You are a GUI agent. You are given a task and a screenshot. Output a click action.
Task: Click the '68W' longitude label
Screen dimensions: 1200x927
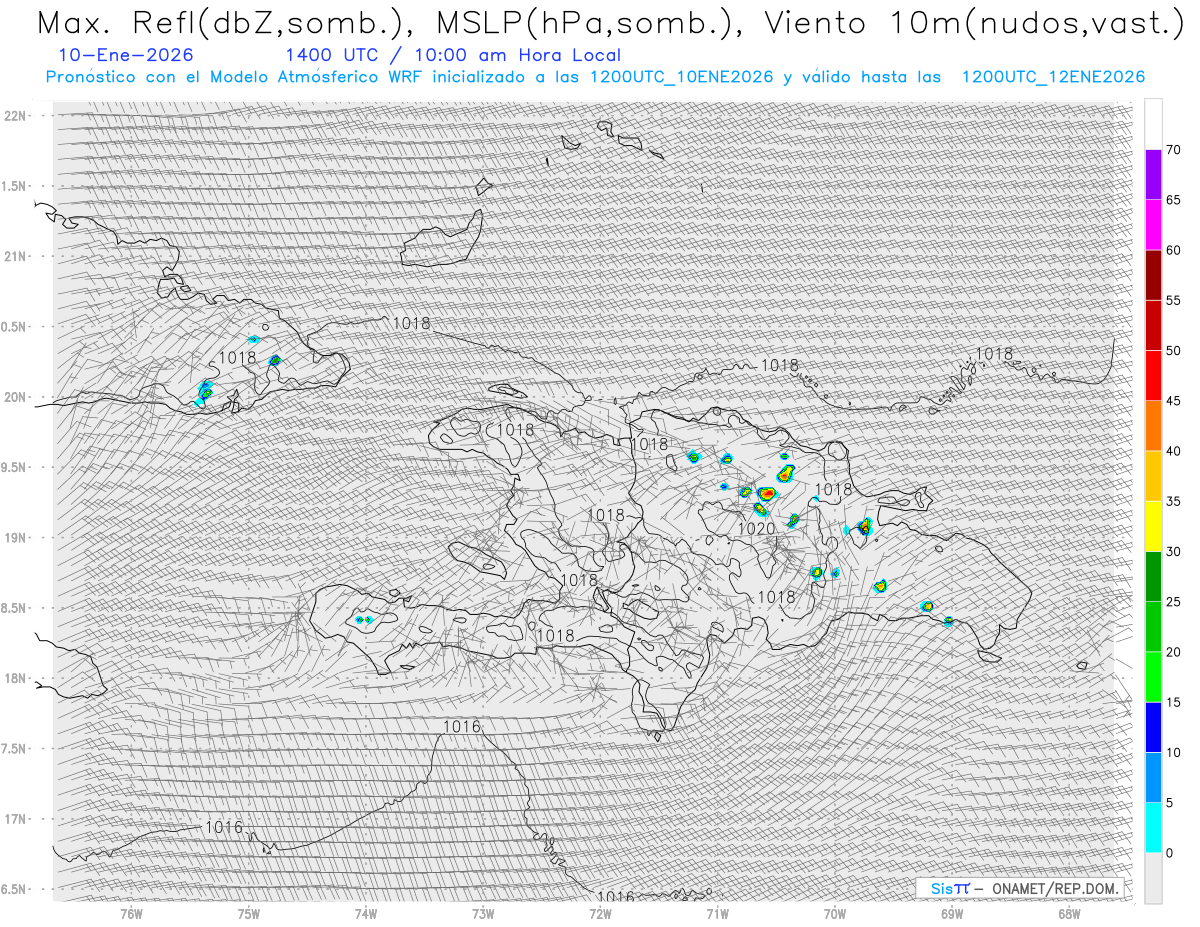pyautogui.click(x=1069, y=913)
